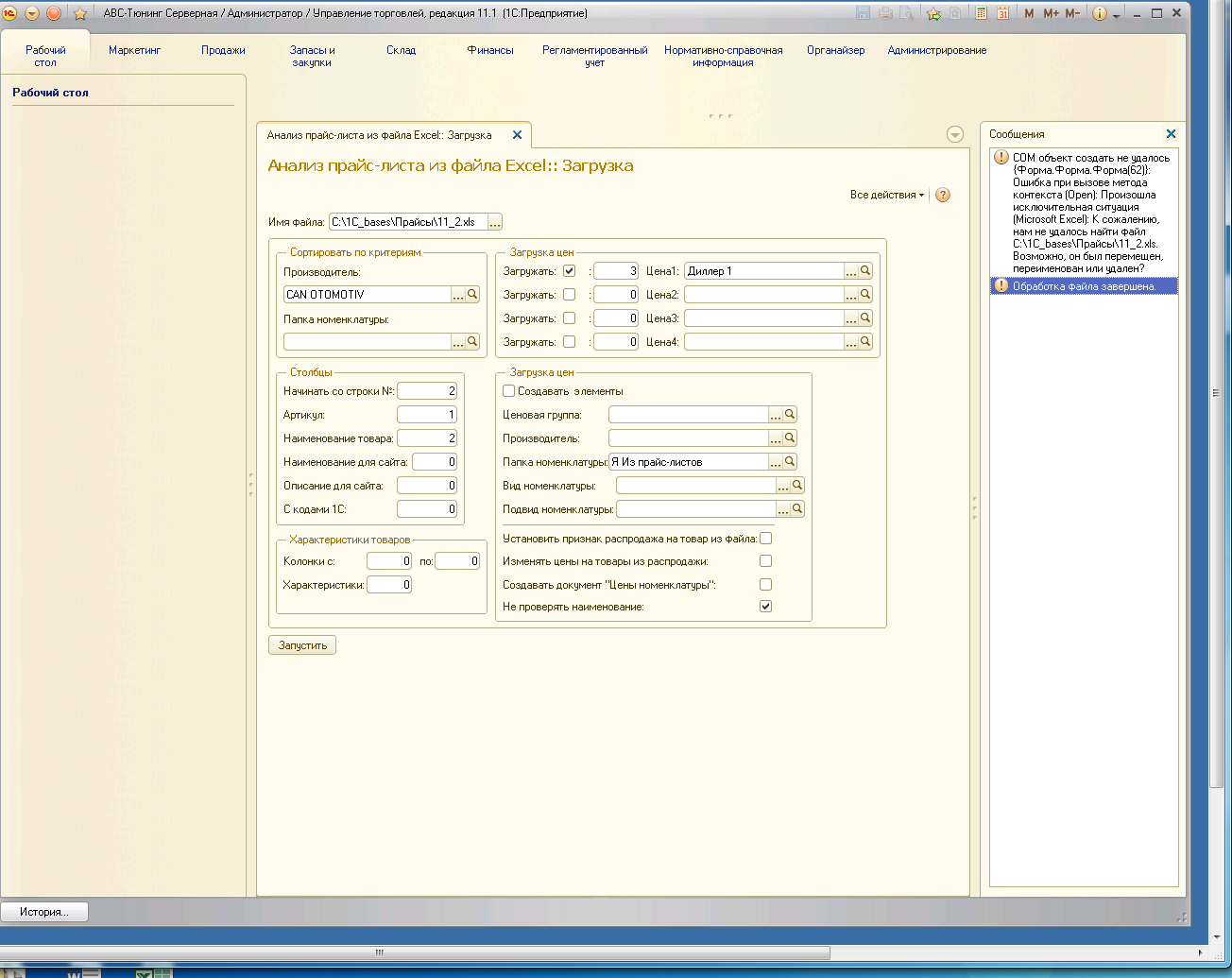The width and height of the screenshot is (1232, 978).
Task: Click the ellipsis button for Имя файла
Action: tap(495, 223)
